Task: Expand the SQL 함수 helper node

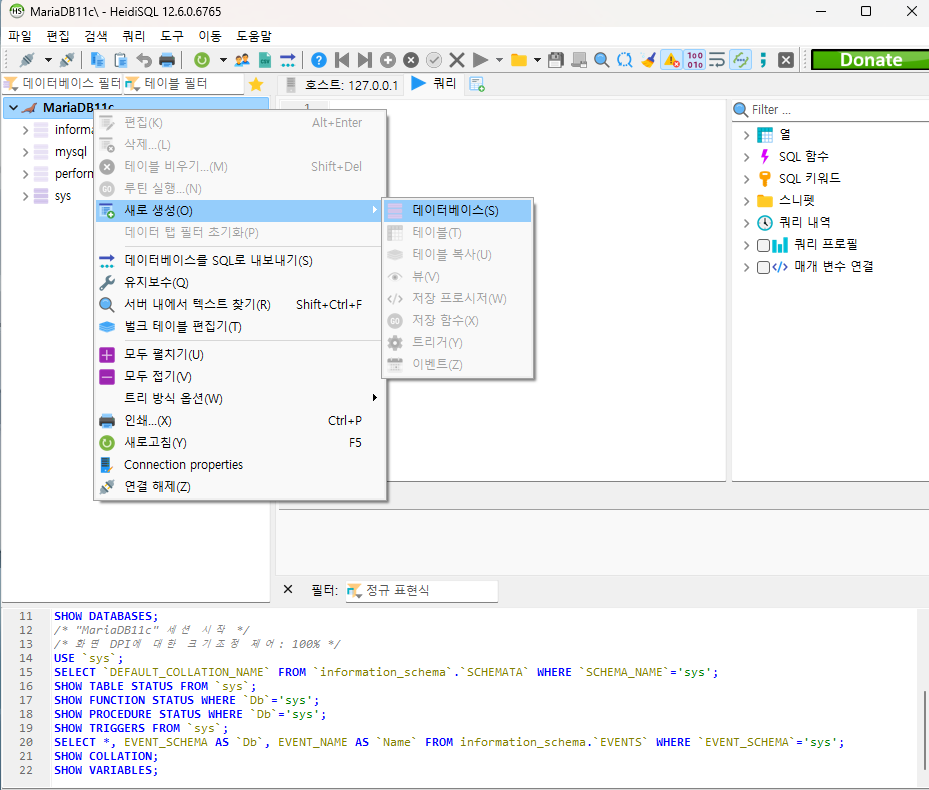Action: pos(747,157)
